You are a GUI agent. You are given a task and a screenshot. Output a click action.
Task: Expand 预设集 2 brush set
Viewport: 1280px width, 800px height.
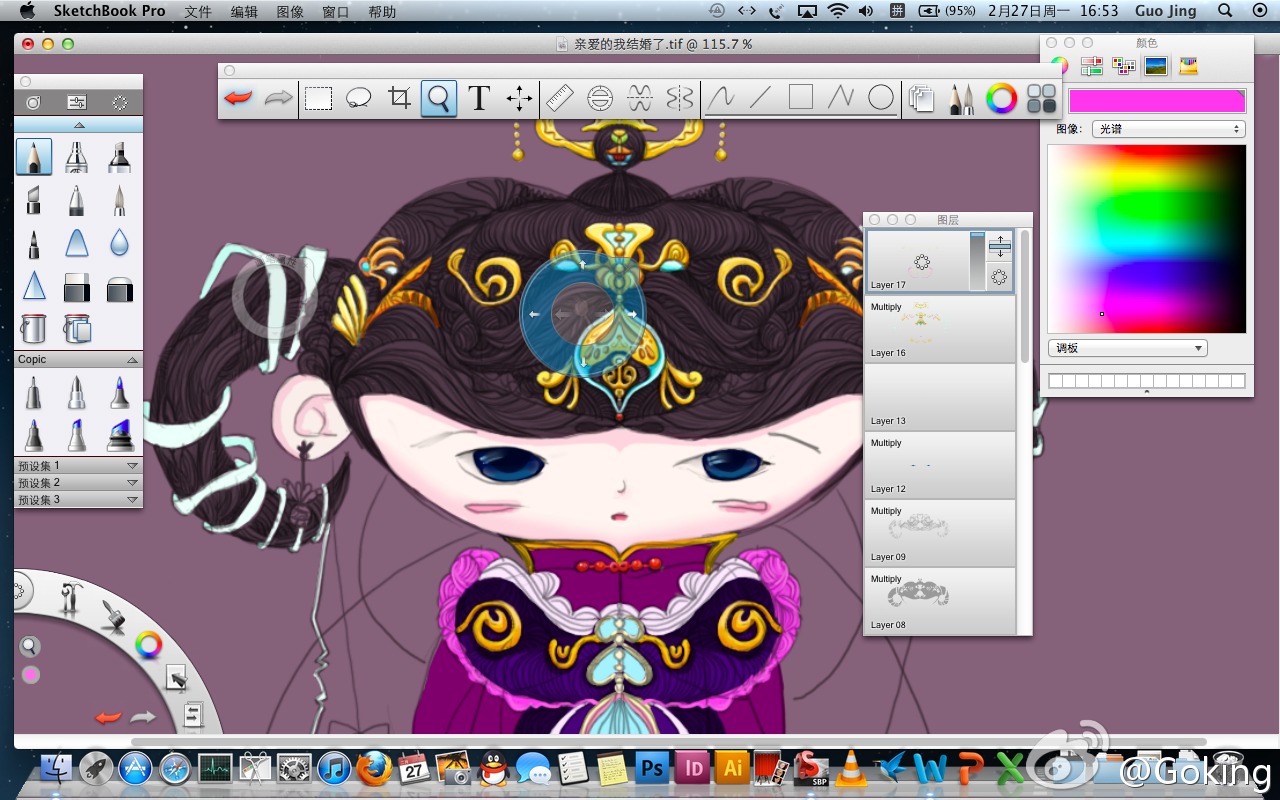(x=132, y=483)
